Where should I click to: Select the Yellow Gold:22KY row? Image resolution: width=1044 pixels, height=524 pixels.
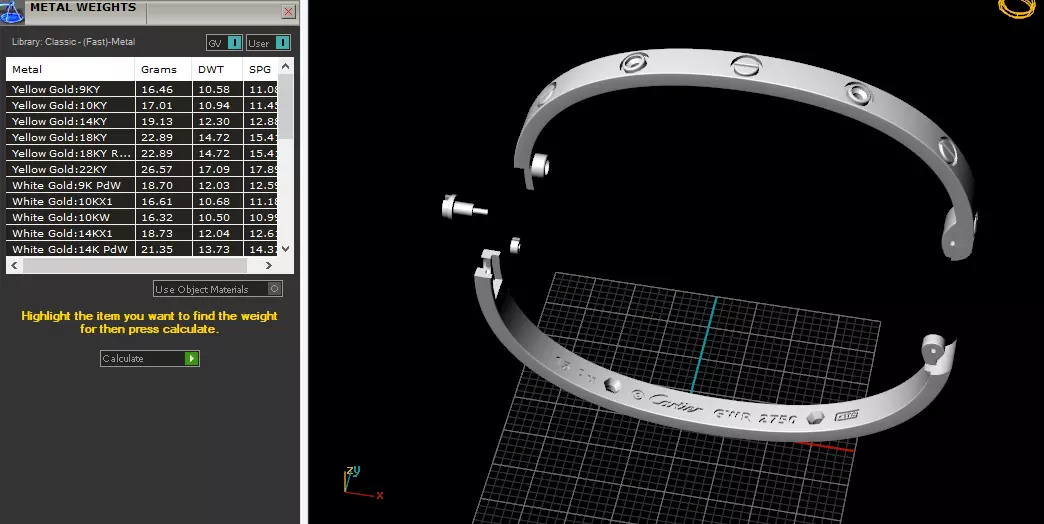[142, 169]
